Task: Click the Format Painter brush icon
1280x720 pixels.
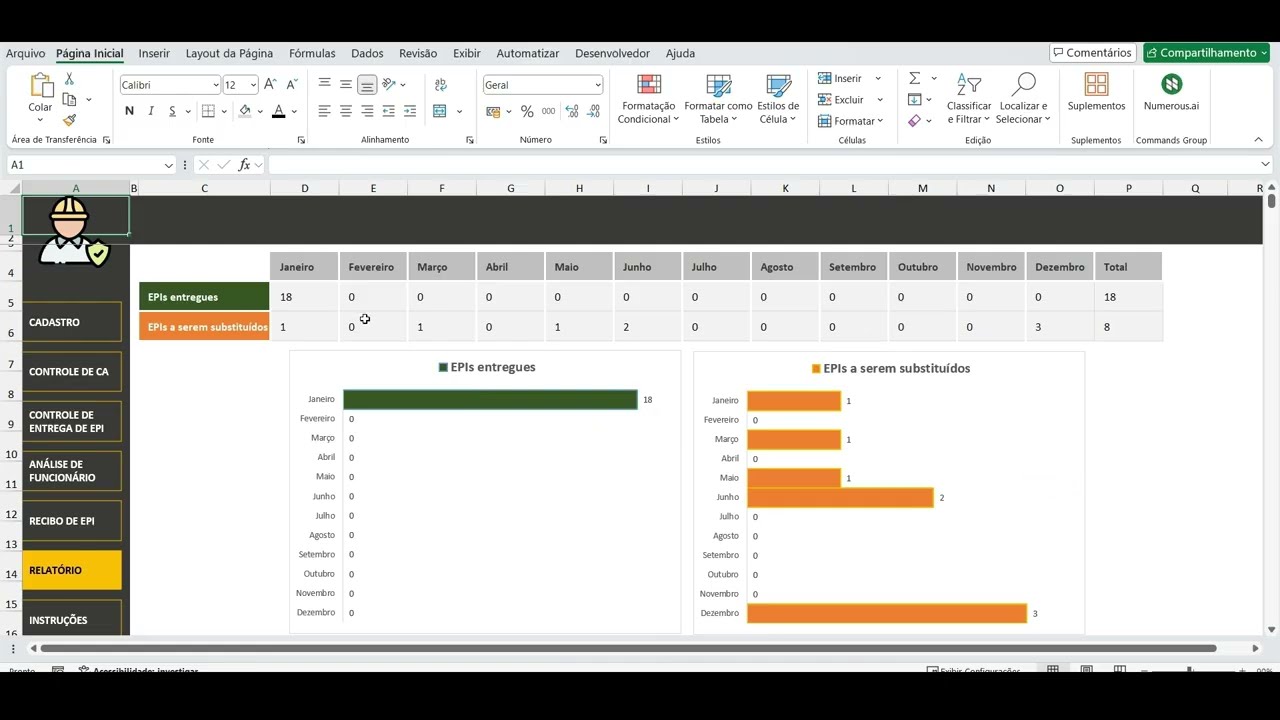Action: (69, 120)
